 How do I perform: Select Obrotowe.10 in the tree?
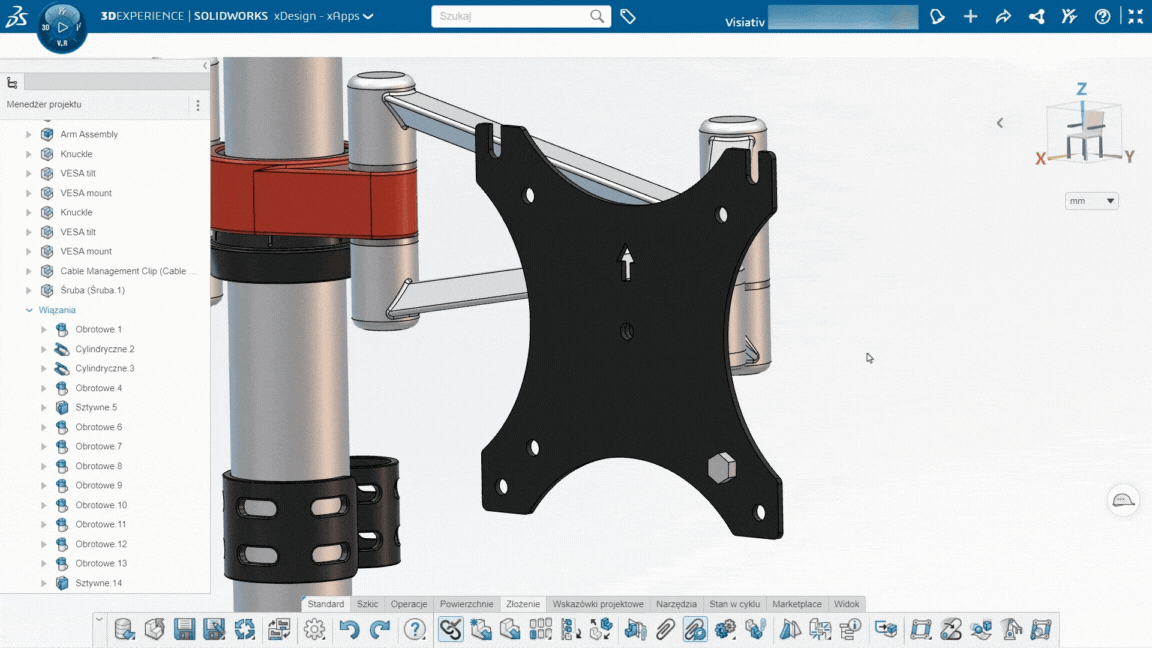coord(101,505)
